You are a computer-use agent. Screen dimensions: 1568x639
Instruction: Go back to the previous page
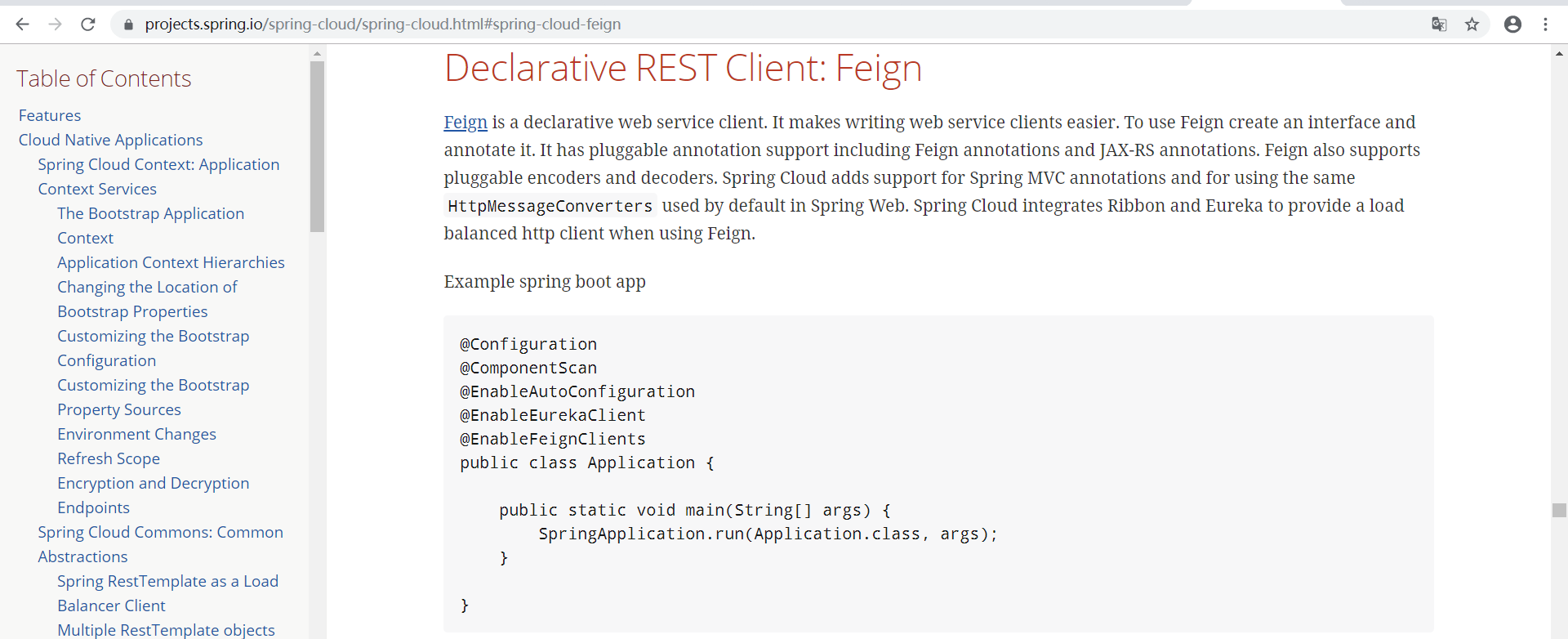(x=22, y=25)
